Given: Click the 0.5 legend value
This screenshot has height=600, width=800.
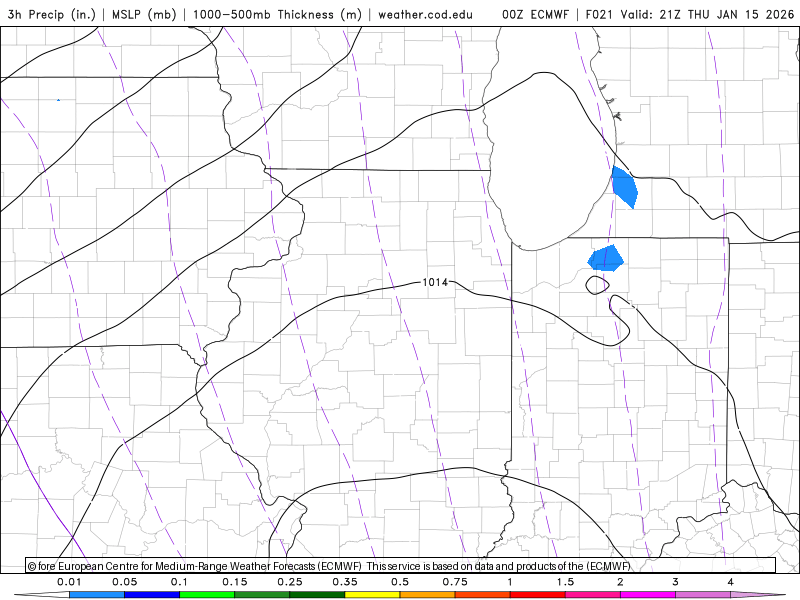Looking at the screenshot, I should pyautogui.click(x=400, y=582).
